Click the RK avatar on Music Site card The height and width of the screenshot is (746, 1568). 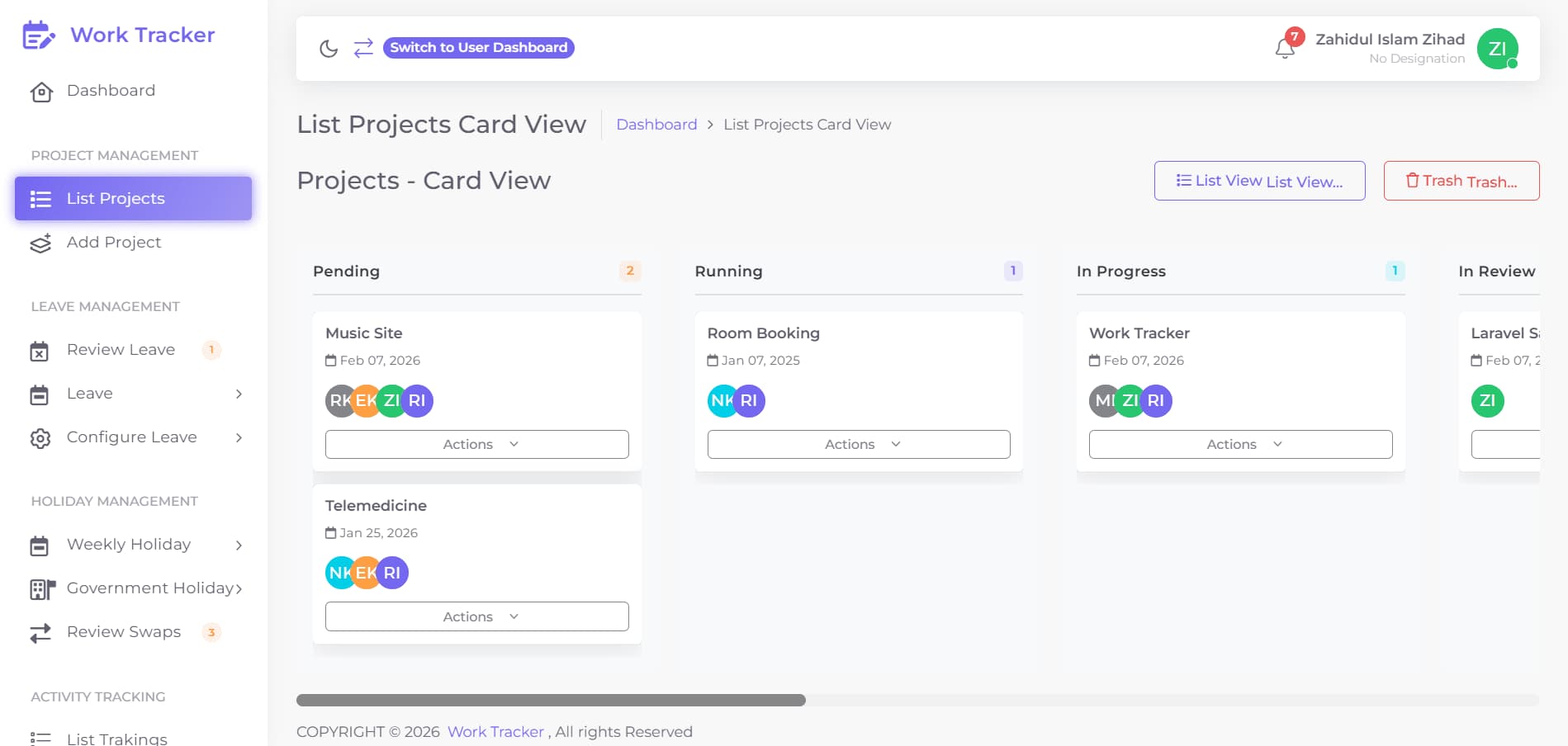[339, 401]
